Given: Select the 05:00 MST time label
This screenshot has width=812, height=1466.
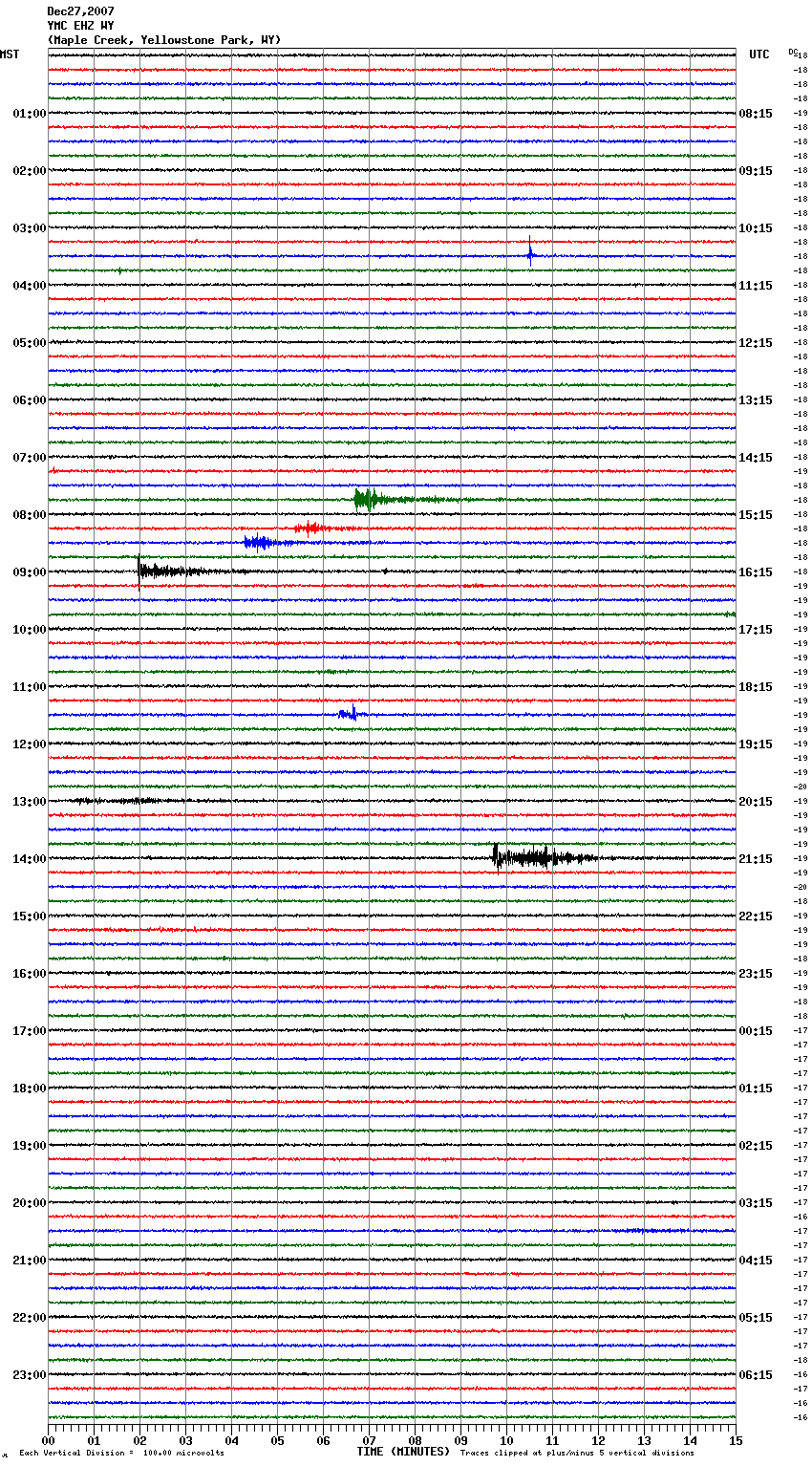Looking at the screenshot, I should click(30, 343).
